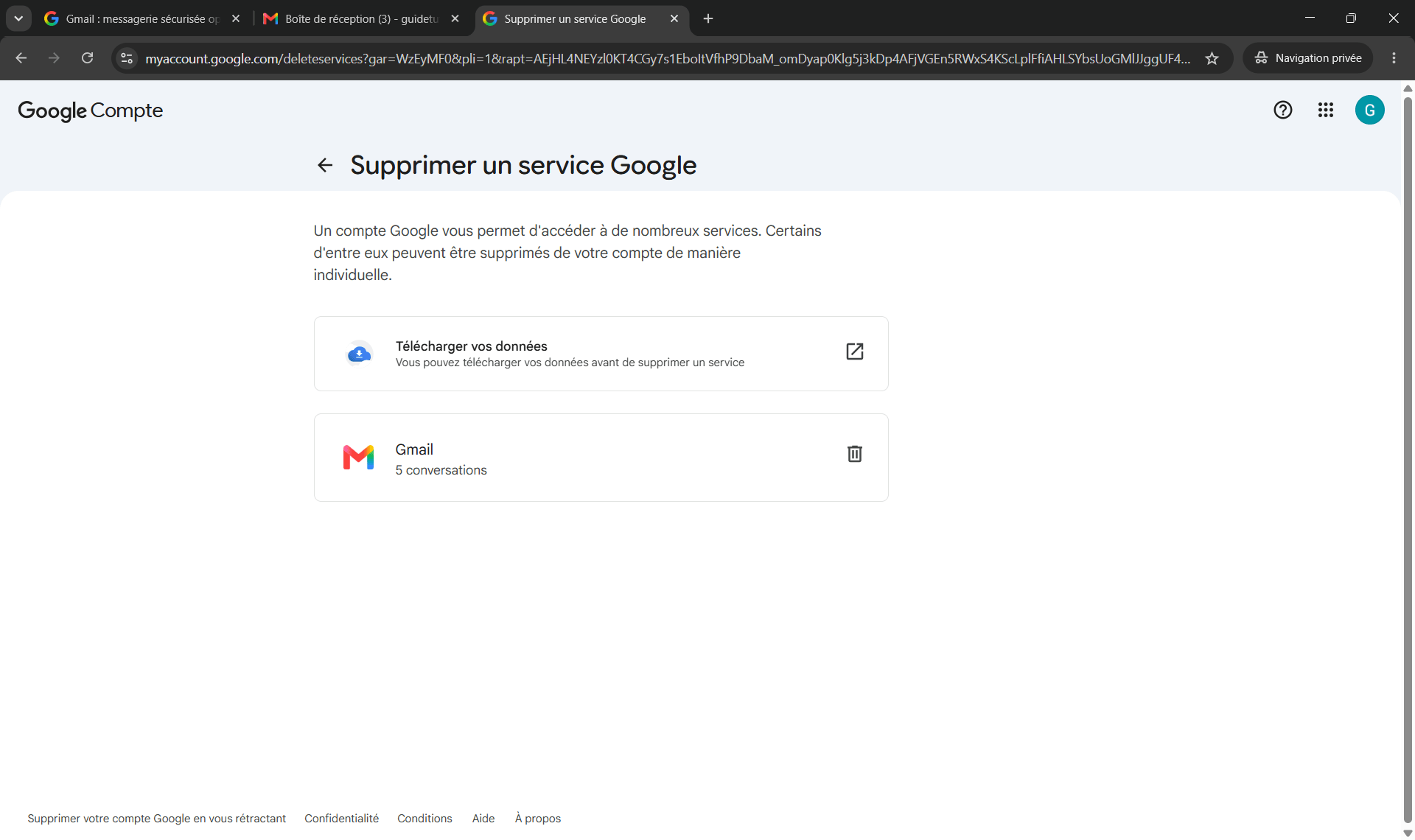This screenshot has height=840, width=1415.
Task: Expand the tab search dropdown
Action: (x=18, y=18)
